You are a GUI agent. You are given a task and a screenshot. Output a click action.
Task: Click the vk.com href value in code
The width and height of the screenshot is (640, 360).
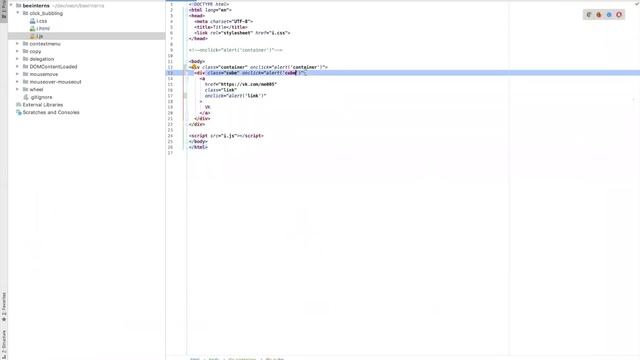pyautogui.click(x=248, y=84)
